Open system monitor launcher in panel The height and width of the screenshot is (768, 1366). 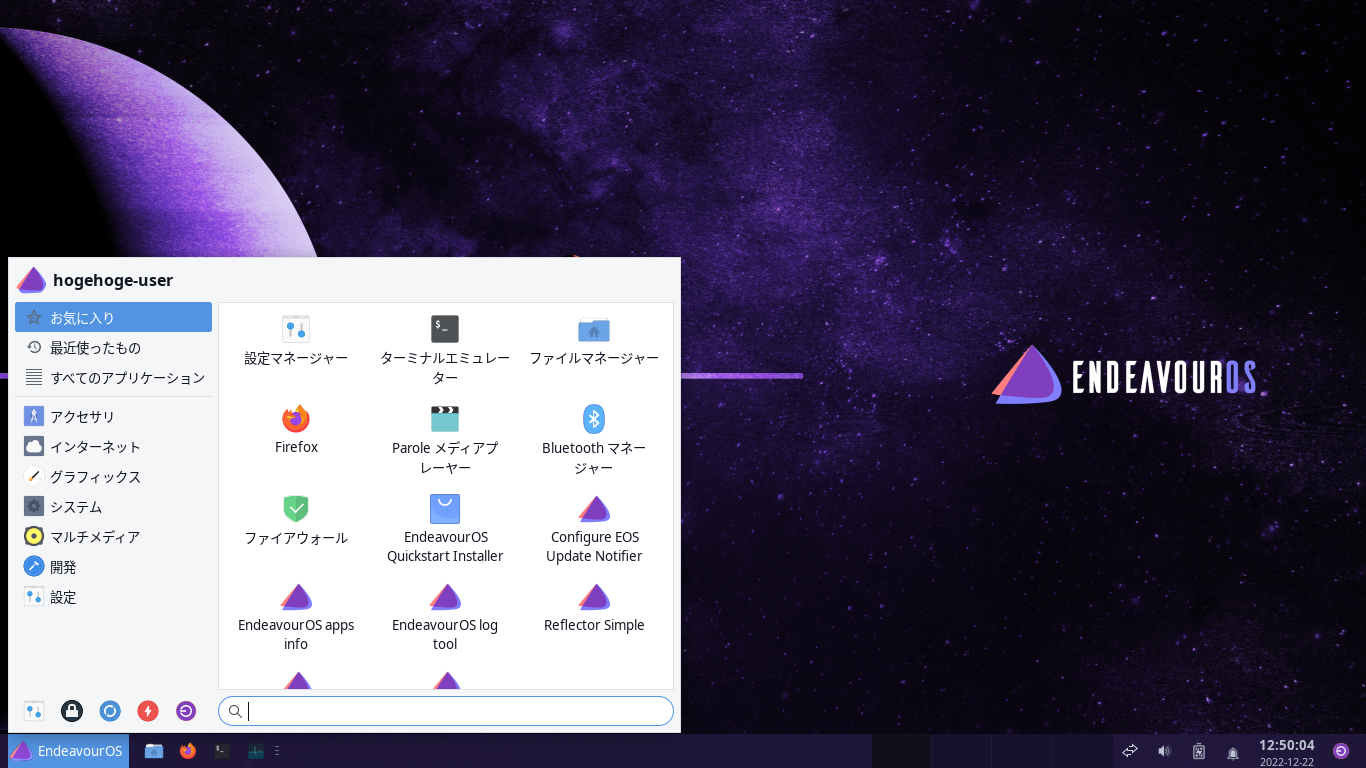coord(256,751)
